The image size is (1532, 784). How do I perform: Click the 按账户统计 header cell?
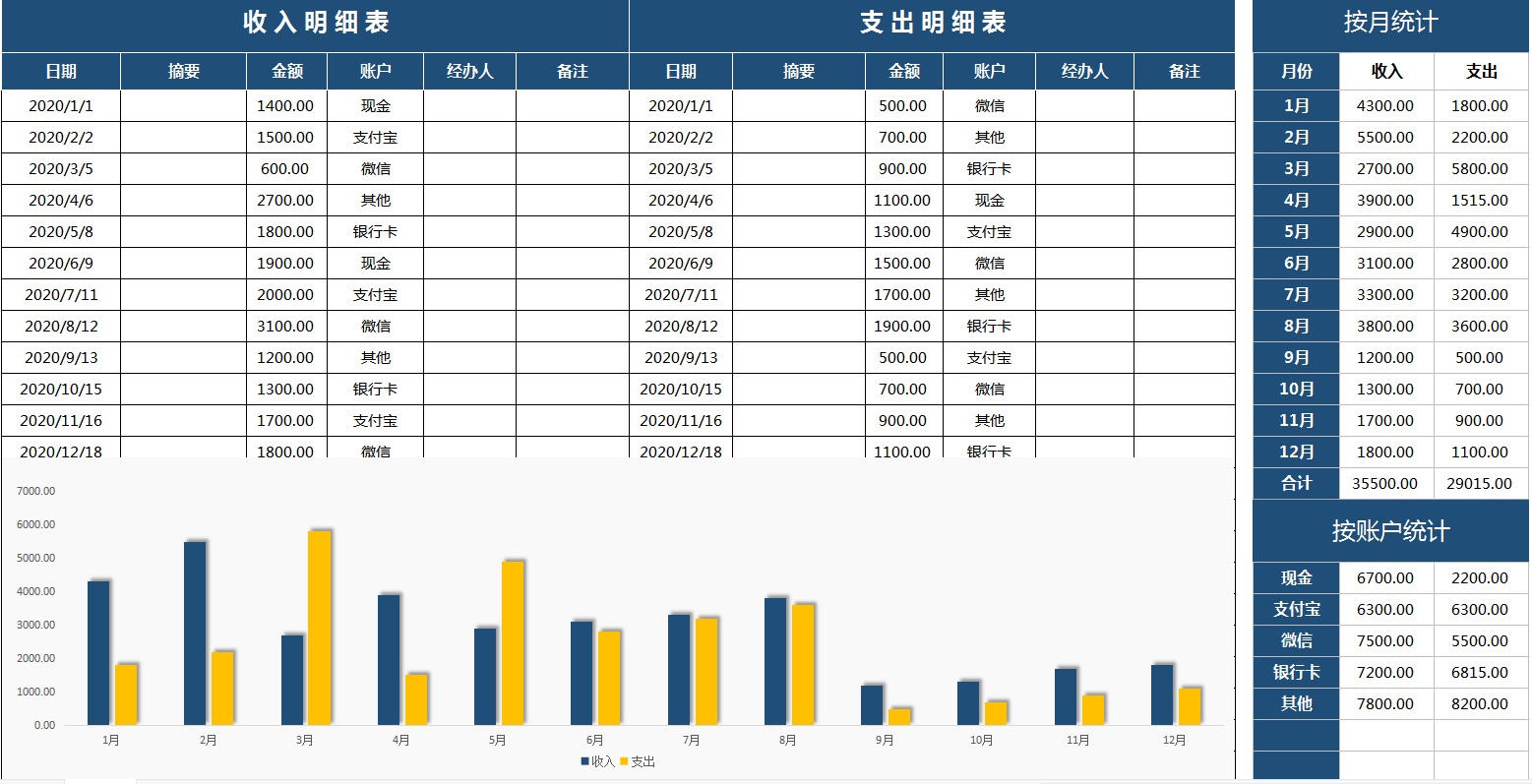pyautogui.click(x=1390, y=531)
